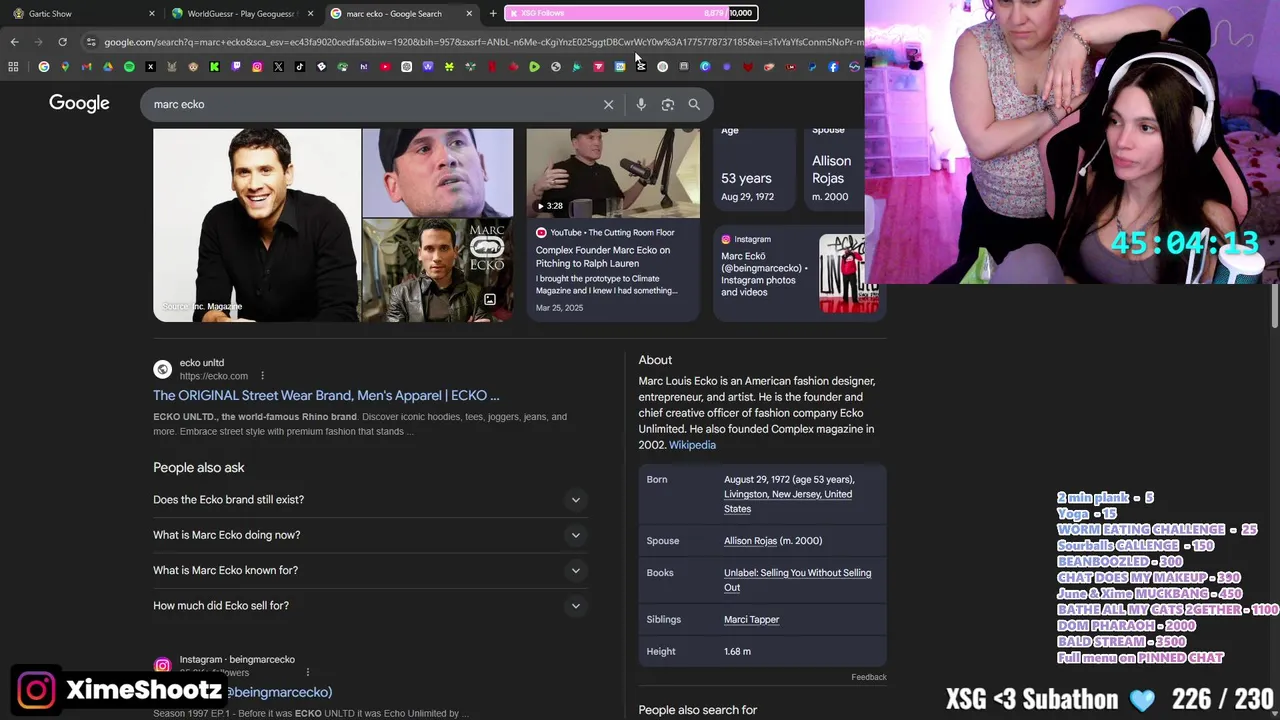Open the TikTok bookmark icon

coord(300,67)
